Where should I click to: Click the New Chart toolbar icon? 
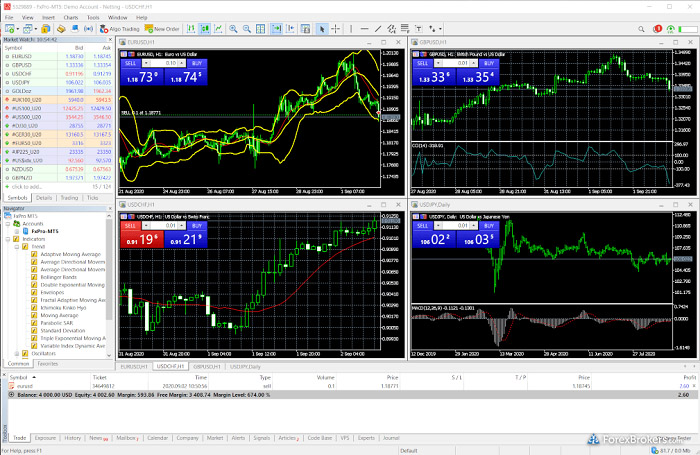pyautogui.click(x=9, y=29)
